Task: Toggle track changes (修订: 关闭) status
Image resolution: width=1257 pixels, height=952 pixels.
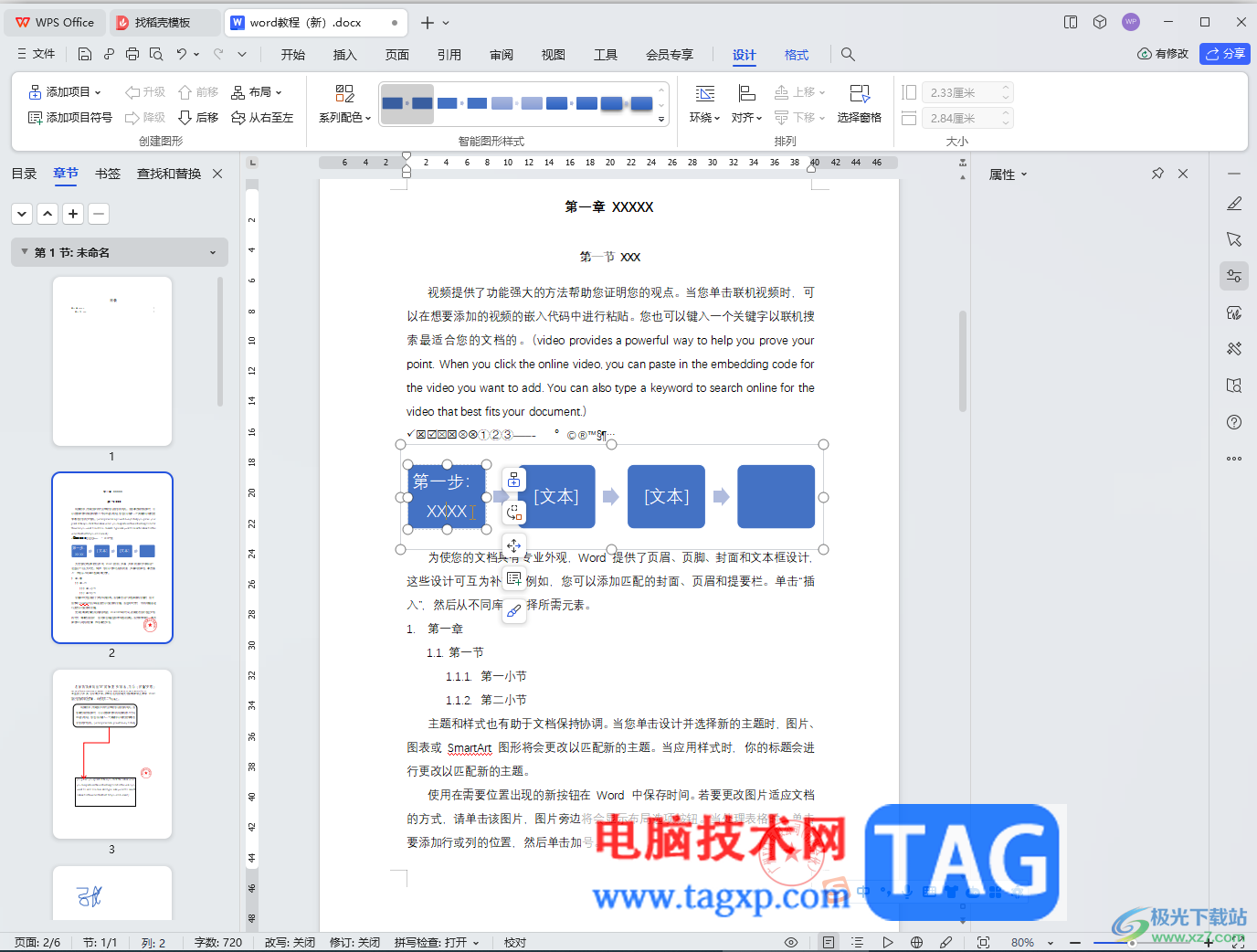Action: pos(354,942)
